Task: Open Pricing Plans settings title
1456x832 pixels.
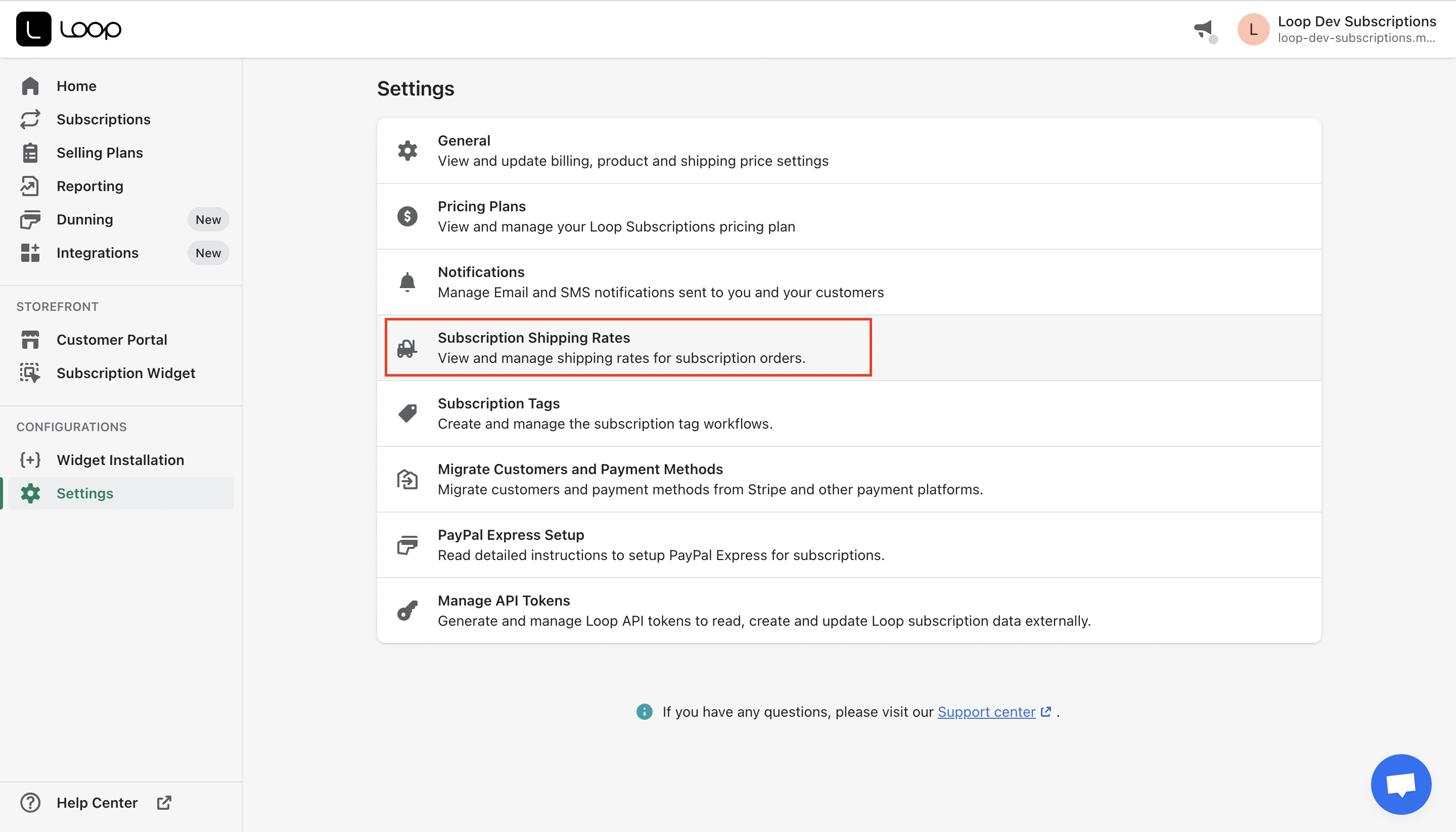Action: tap(482, 206)
